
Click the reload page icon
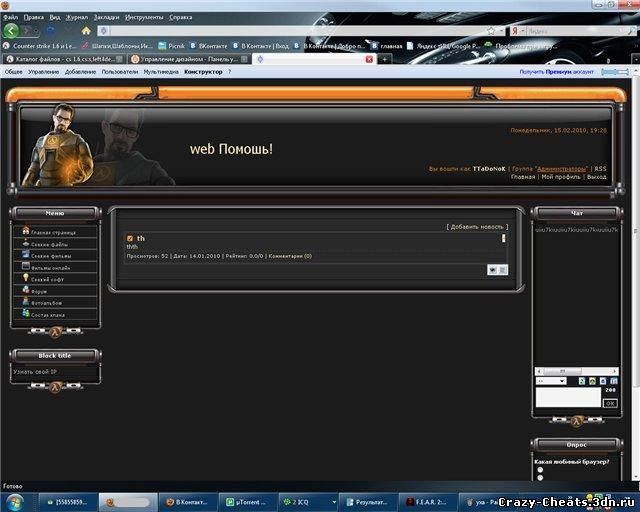pyautogui.click(x=50, y=31)
